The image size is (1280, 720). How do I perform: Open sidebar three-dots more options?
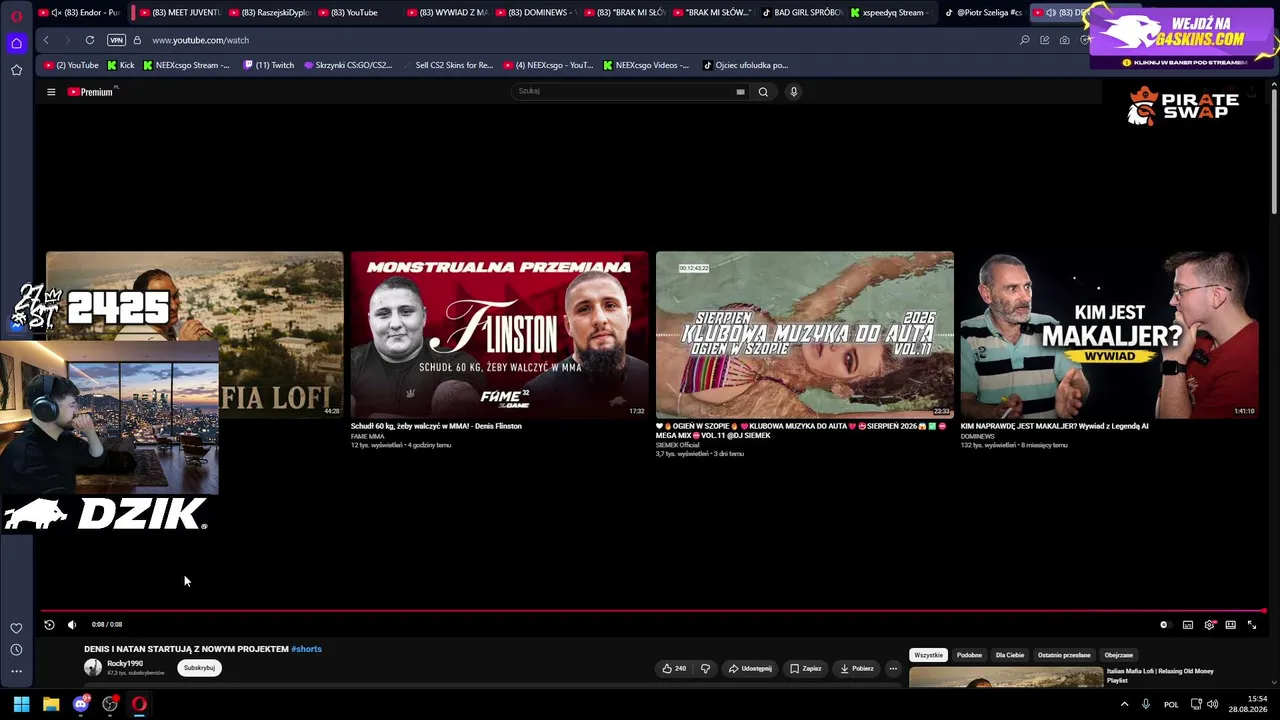coord(16,672)
